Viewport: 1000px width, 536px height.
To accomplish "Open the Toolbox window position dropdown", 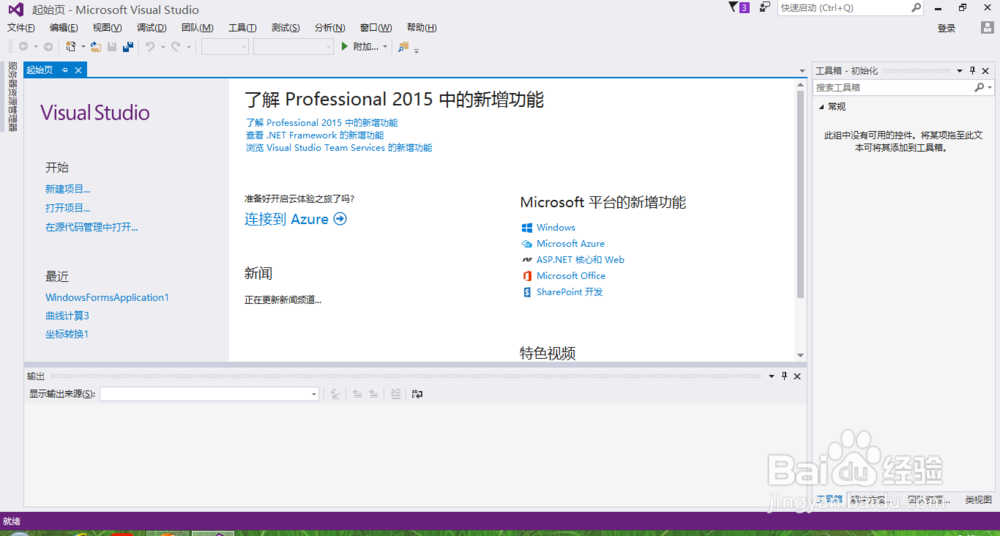I will (x=960, y=71).
